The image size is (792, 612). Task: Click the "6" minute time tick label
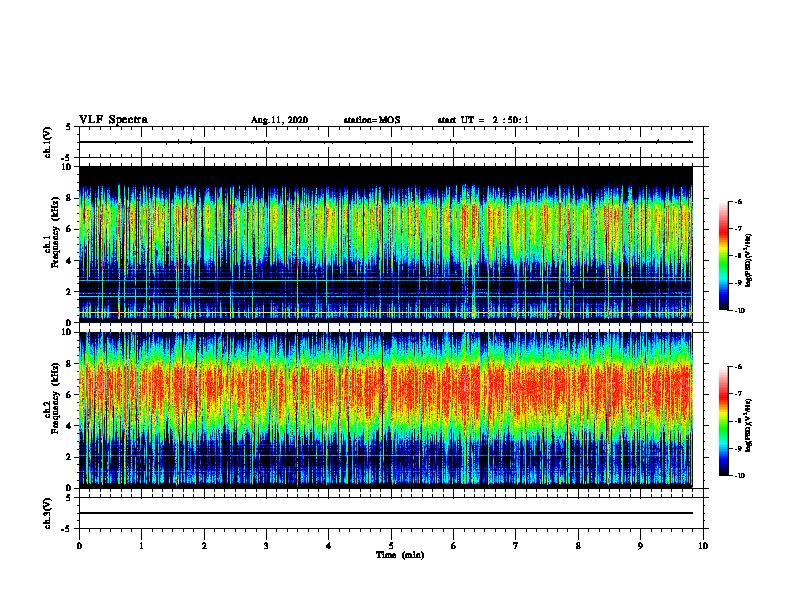click(454, 546)
